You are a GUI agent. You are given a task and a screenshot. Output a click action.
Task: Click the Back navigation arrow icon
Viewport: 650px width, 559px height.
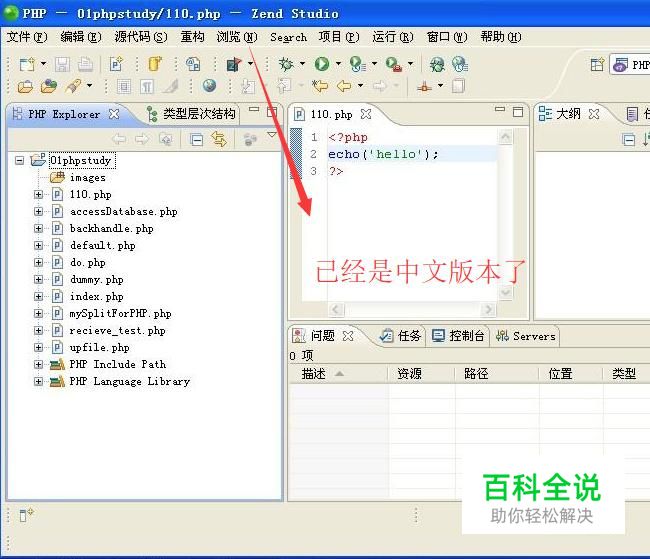pyautogui.click(x=344, y=86)
